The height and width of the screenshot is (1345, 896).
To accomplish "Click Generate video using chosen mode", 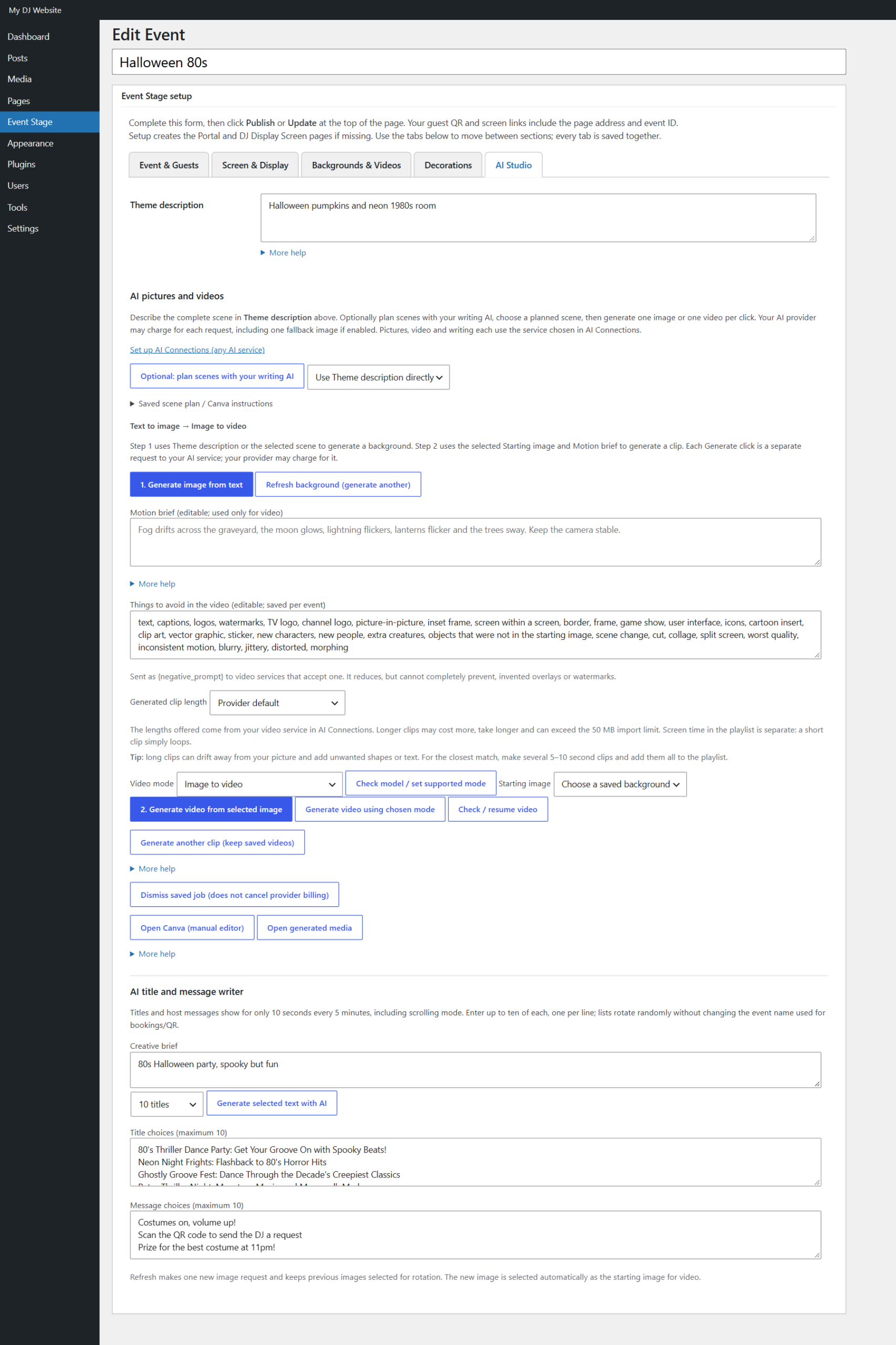I will [x=370, y=809].
